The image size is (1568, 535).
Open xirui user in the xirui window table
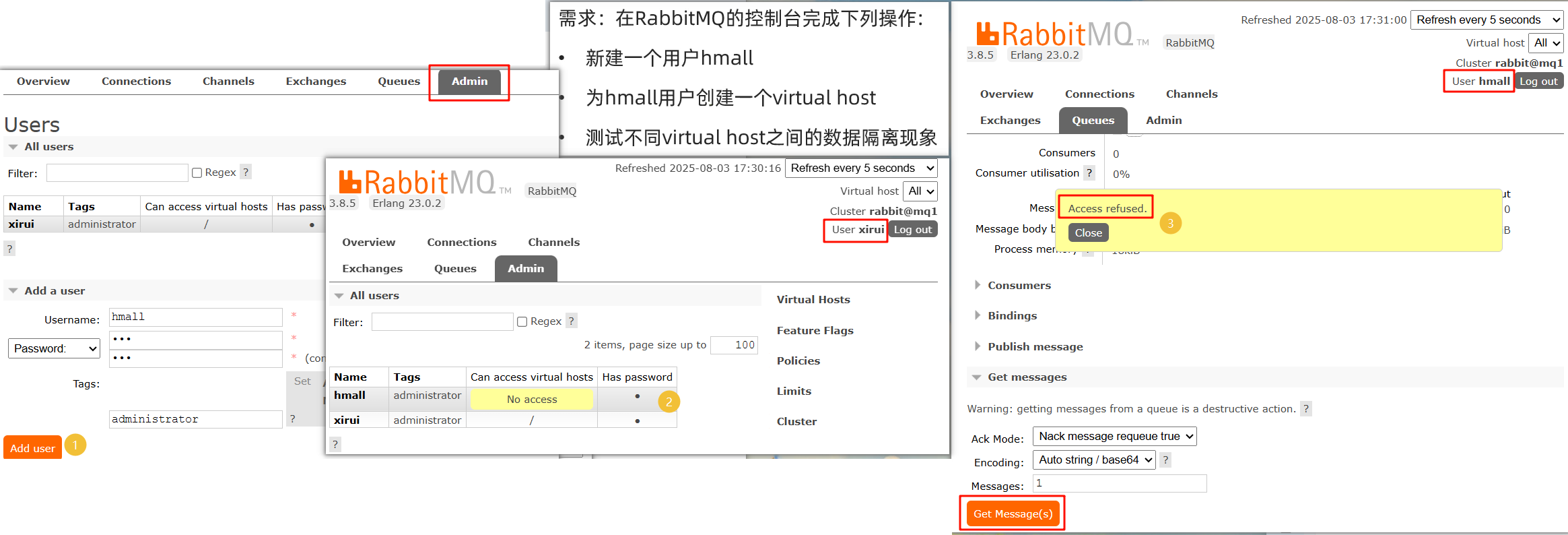click(347, 420)
